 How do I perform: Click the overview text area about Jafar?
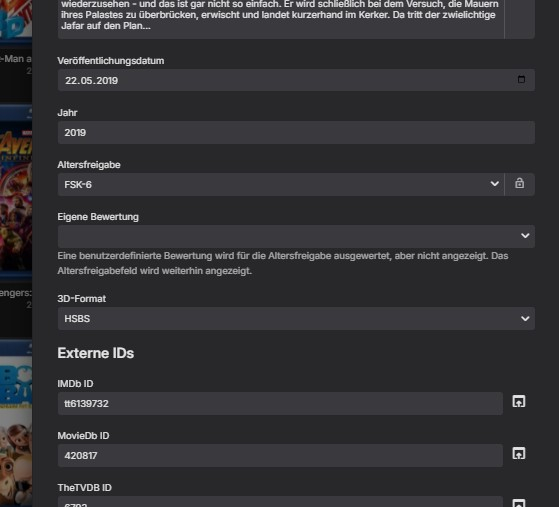[281, 19]
